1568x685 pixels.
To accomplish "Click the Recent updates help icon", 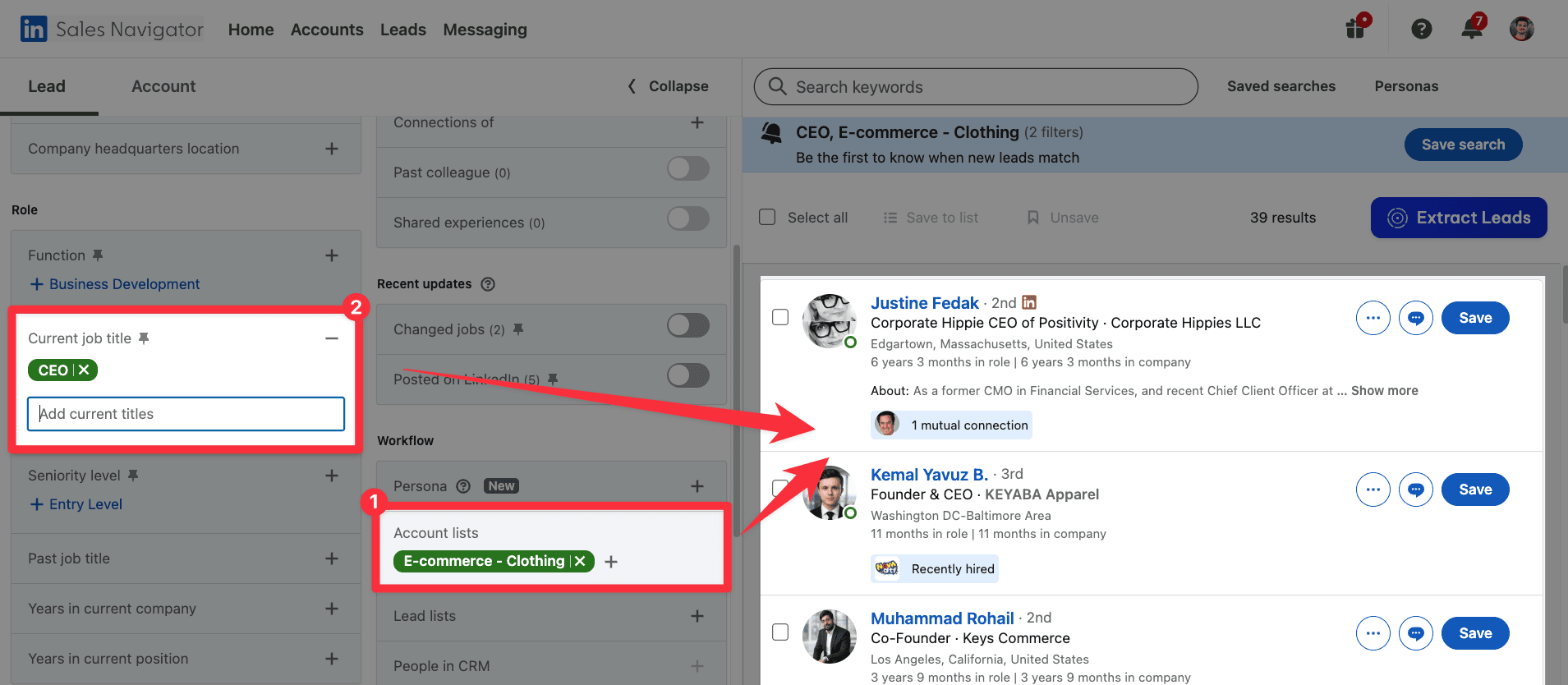I will click(488, 284).
